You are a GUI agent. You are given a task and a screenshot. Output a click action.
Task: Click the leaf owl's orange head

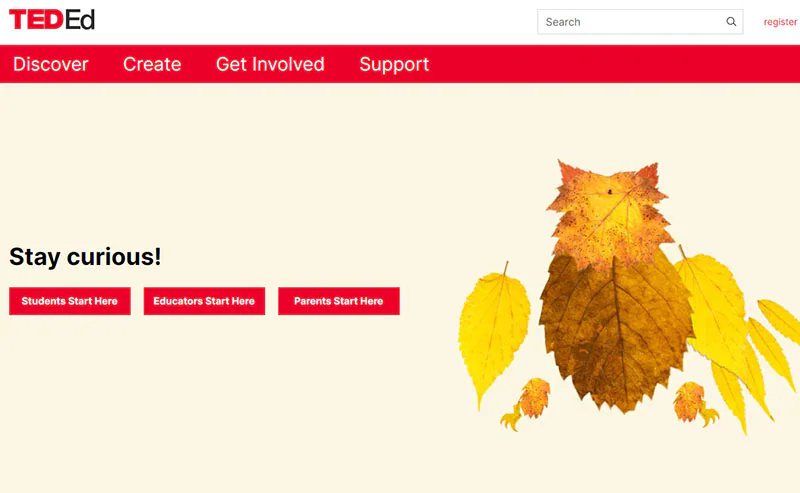610,214
